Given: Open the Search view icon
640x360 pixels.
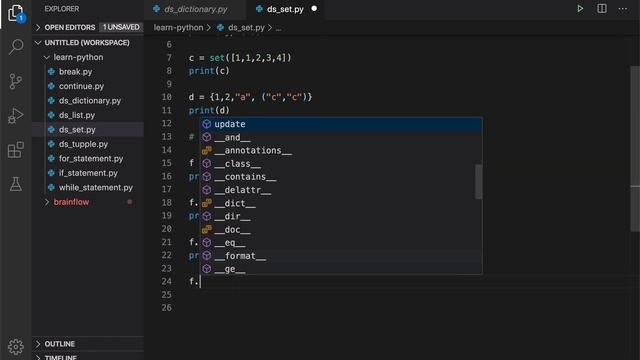Looking at the screenshot, I should click(x=16, y=47).
